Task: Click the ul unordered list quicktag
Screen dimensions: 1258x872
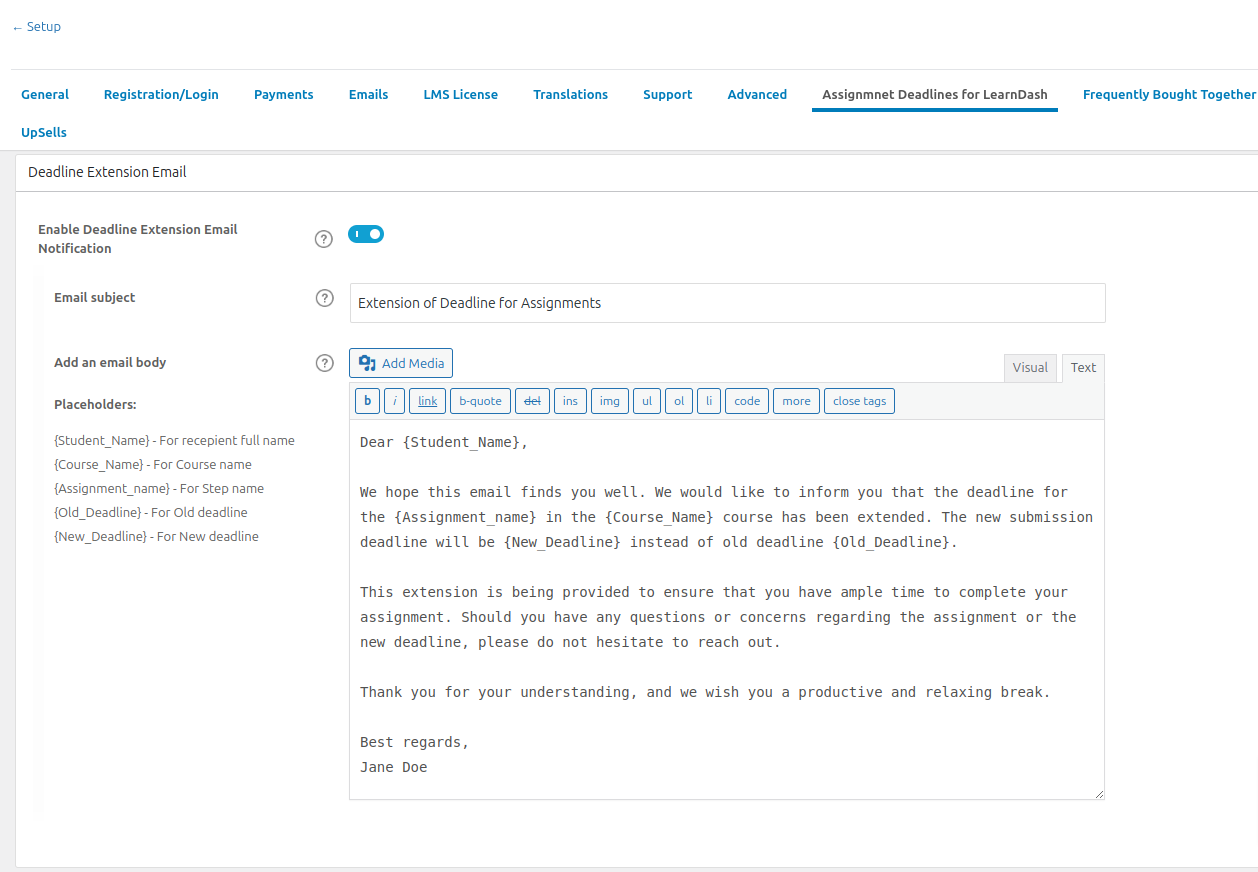Action: (647, 401)
